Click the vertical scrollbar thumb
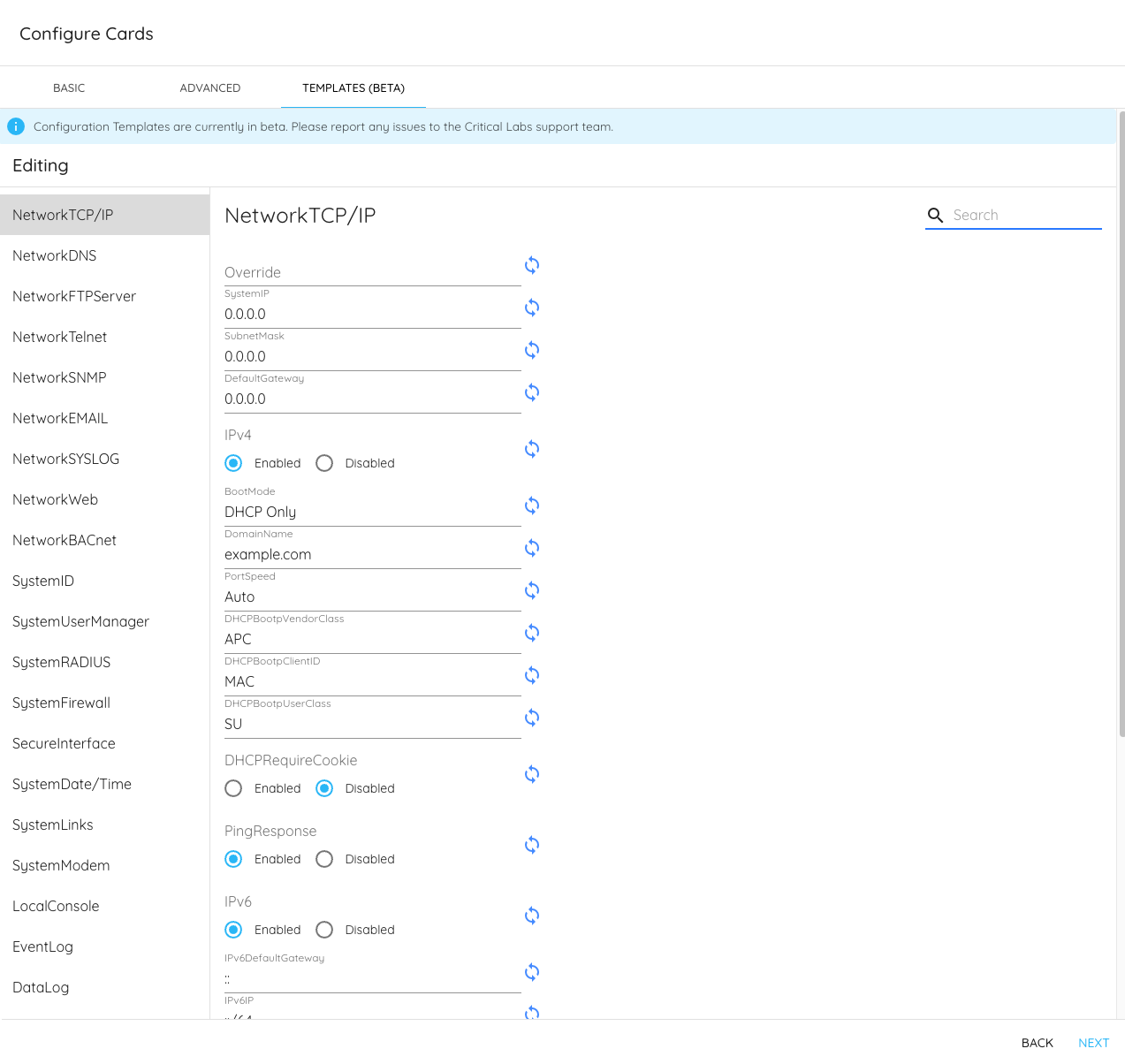1125x1064 pixels. (x=1121, y=424)
